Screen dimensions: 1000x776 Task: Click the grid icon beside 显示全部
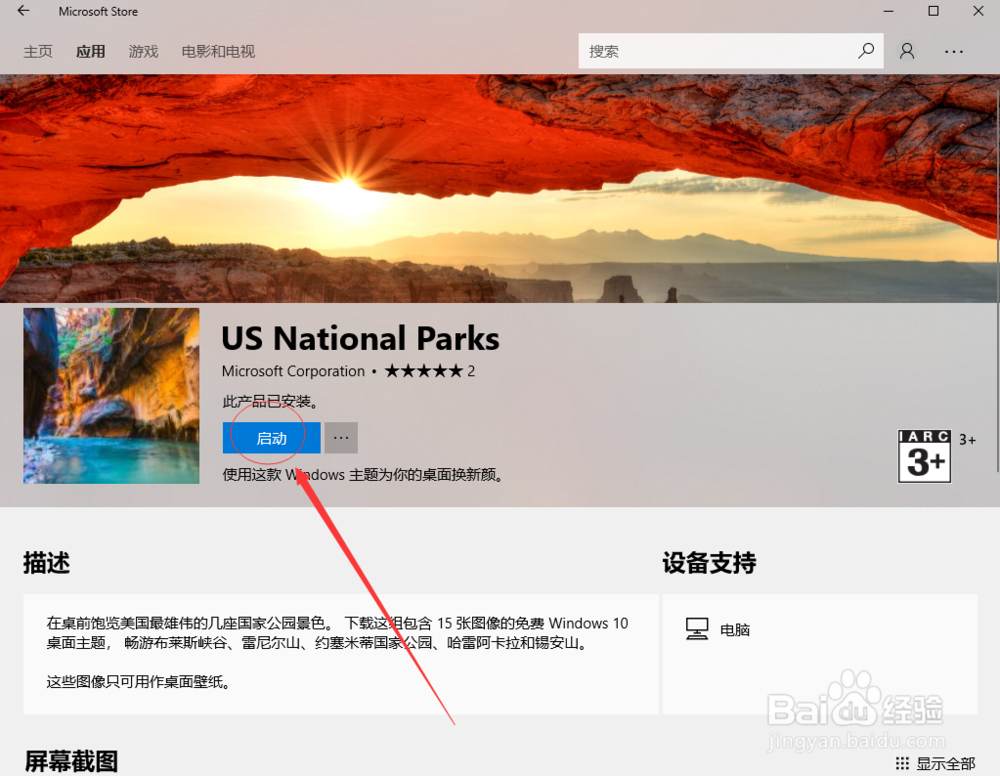point(902,763)
